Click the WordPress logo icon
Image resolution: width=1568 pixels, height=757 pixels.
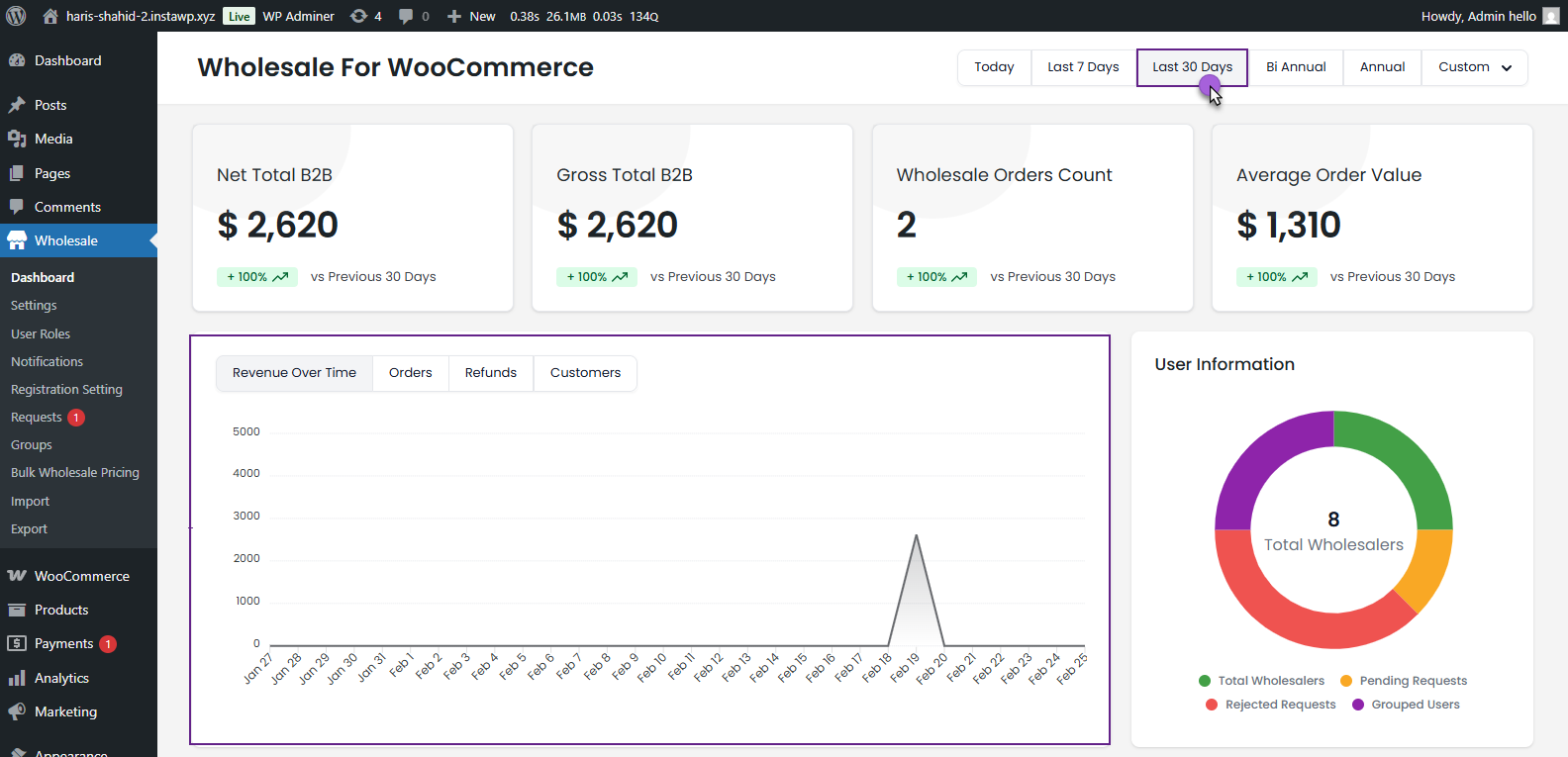pyautogui.click(x=16, y=16)
